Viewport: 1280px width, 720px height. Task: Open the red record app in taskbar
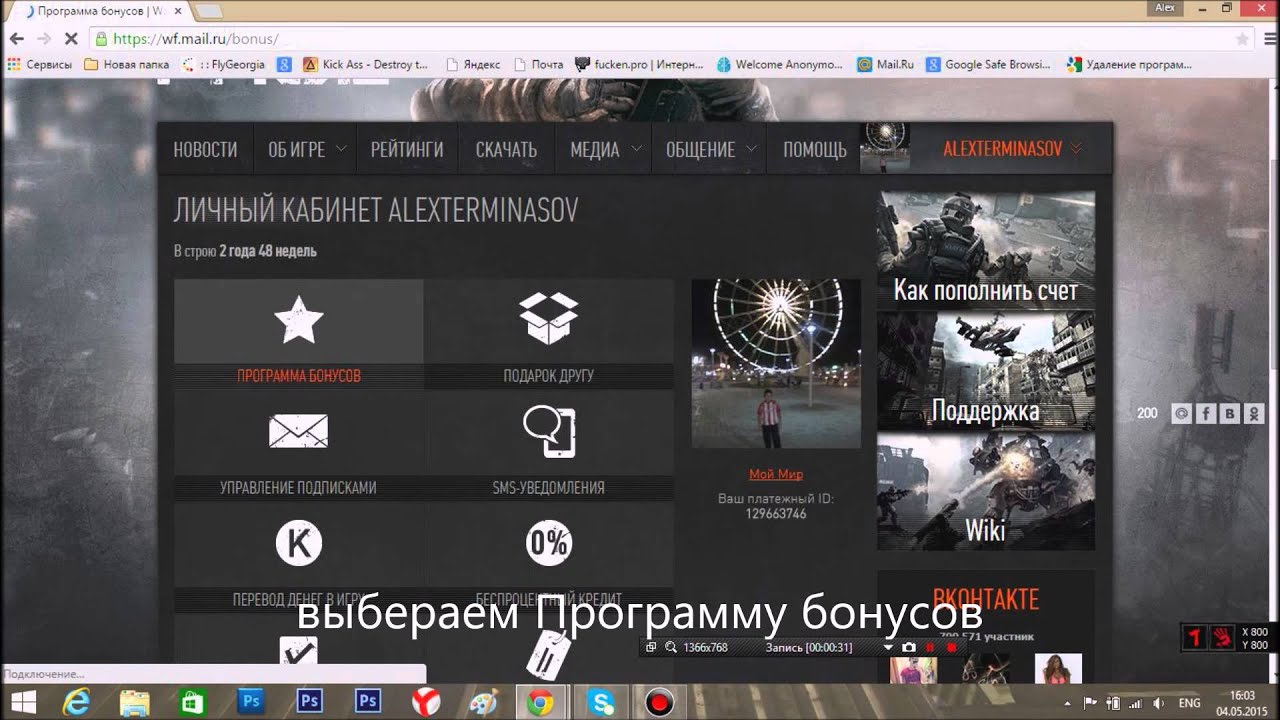pos(659,702)
